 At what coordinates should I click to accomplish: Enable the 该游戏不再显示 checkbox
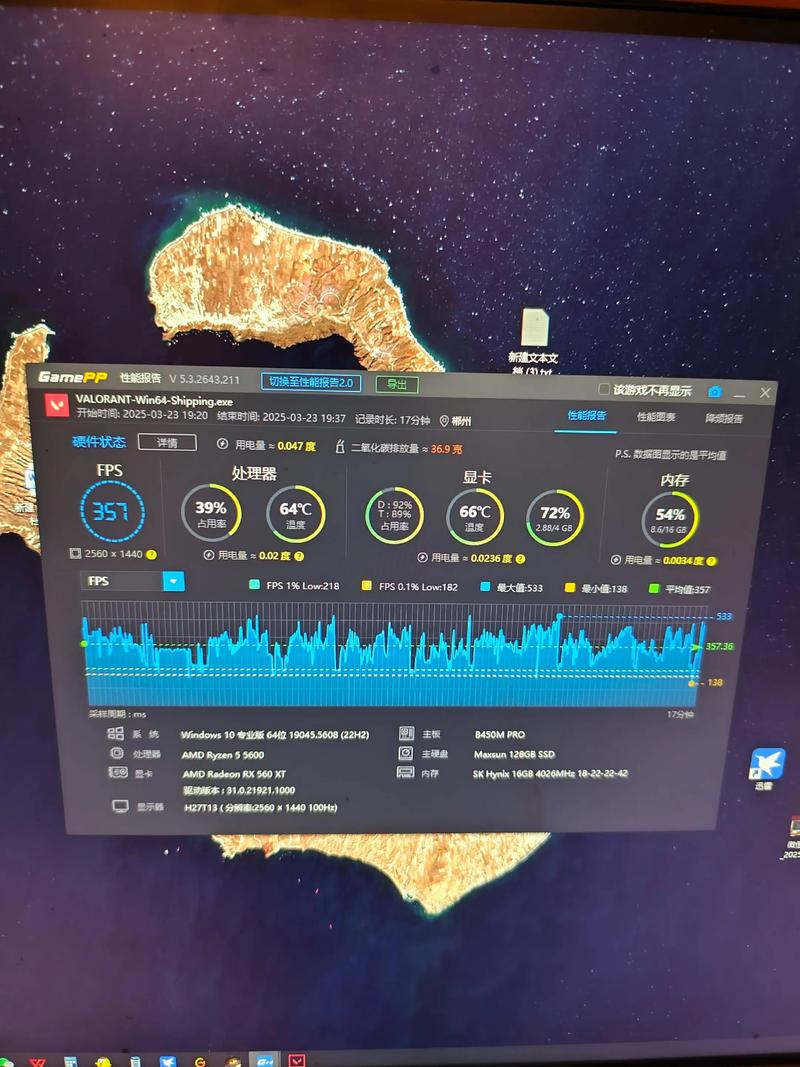[604, 389]
